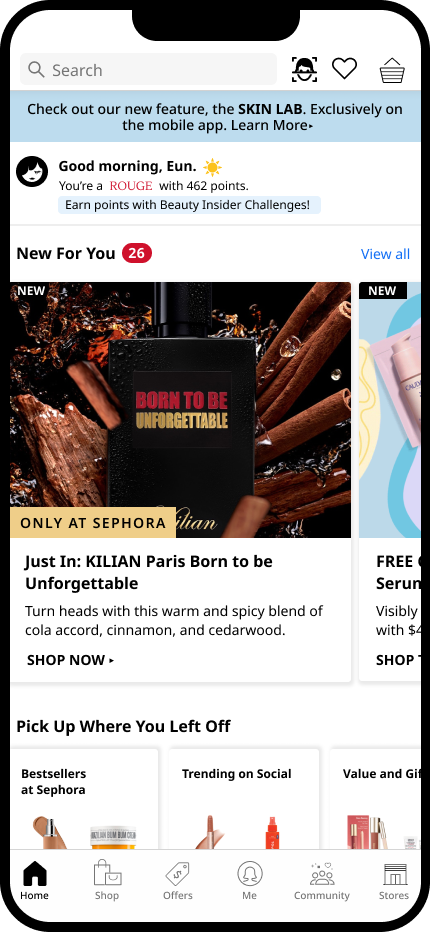
Task: Tap SHOP NOW on KILIAN card
Action: pyautogui.click(x=70, y=660)
